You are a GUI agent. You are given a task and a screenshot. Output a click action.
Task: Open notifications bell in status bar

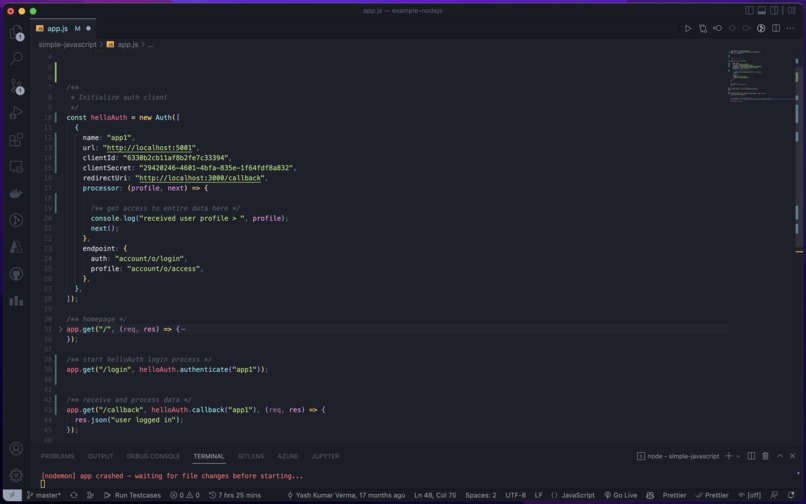coord(791,495)
